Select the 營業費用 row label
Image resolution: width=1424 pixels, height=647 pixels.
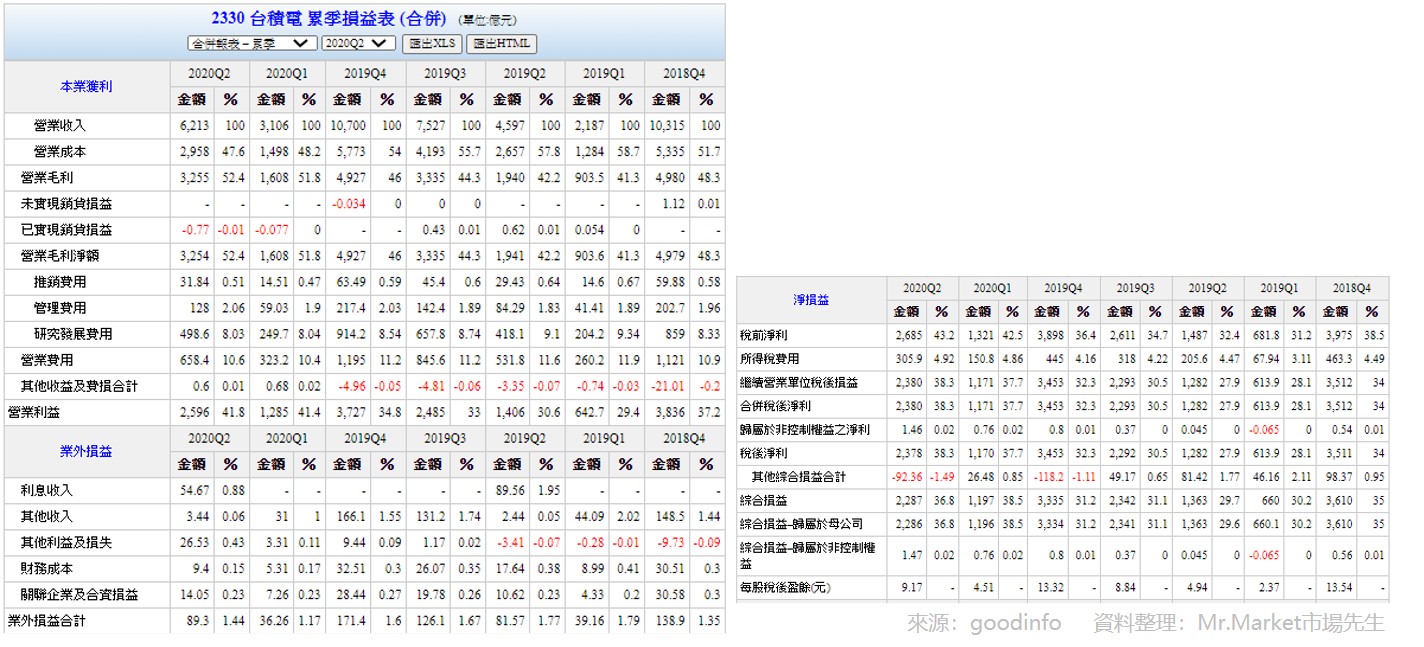[x=47, y=360]
